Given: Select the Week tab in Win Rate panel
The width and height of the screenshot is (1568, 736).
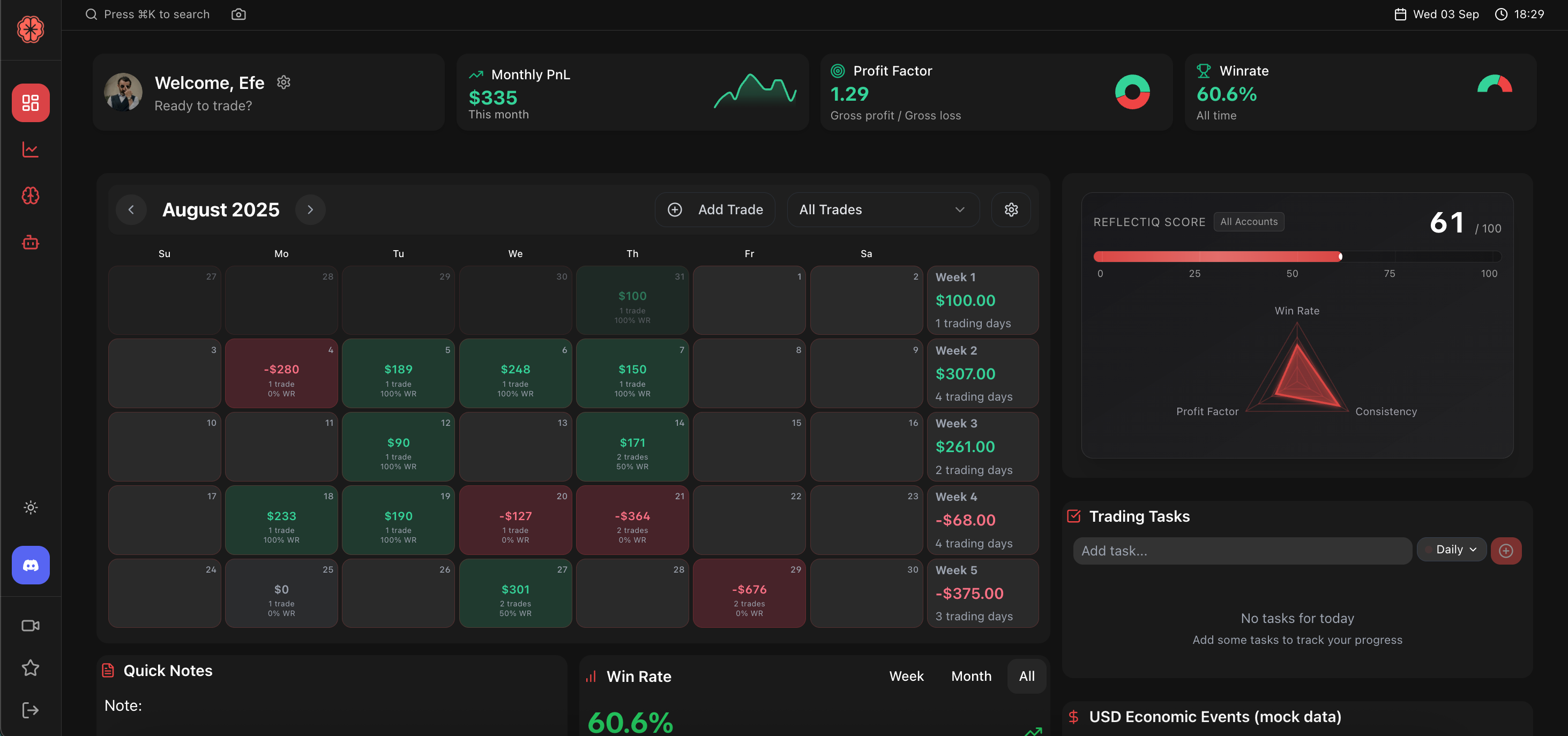Looking at the screenshot, I should [x=906, y=676].
